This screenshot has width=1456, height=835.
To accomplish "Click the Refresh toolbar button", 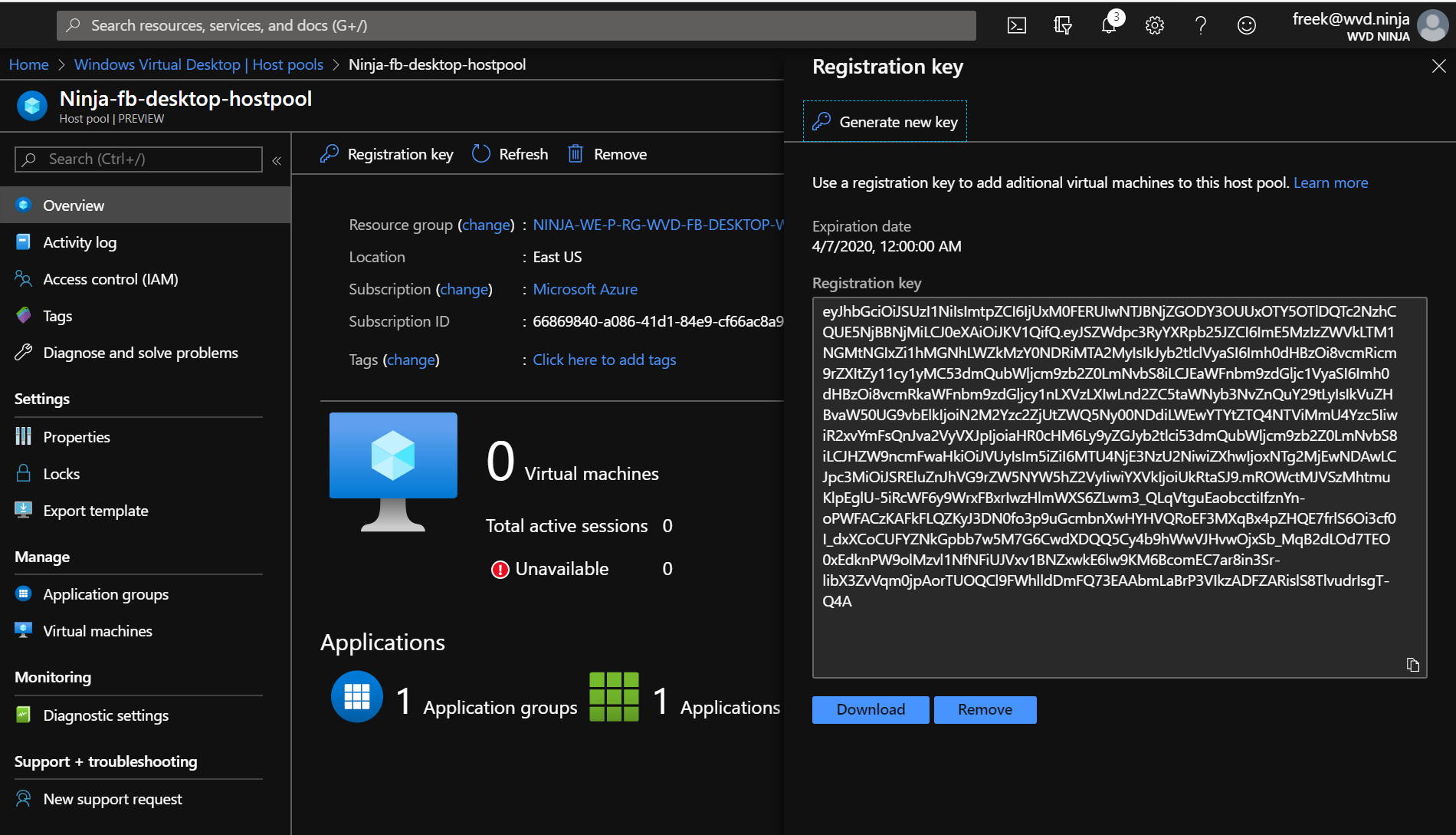I will click(510, 154).
